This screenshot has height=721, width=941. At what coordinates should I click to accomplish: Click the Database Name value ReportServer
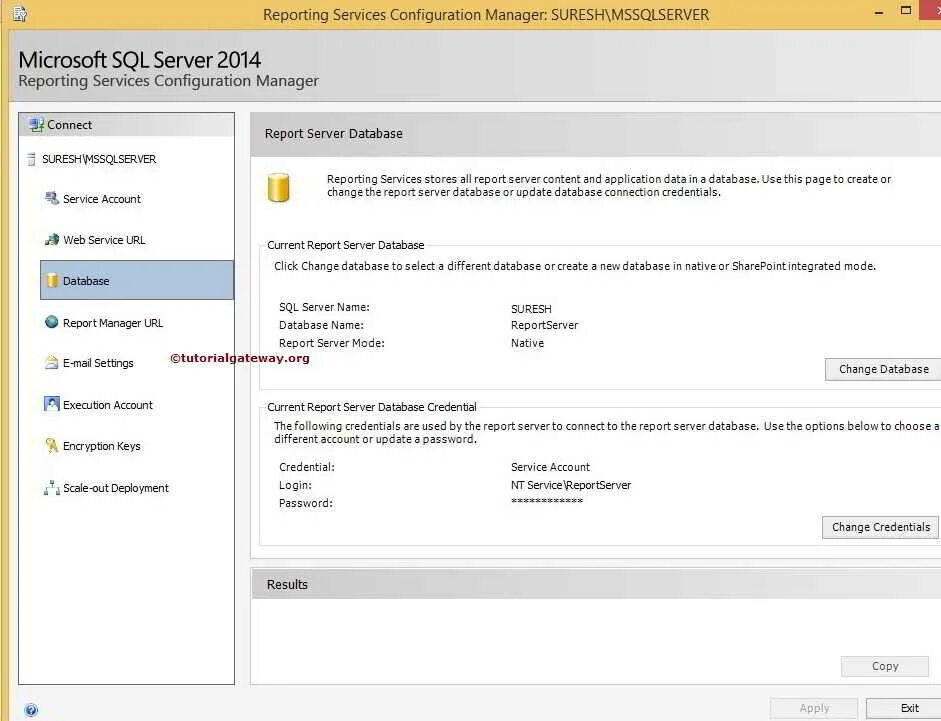(544, 325)
